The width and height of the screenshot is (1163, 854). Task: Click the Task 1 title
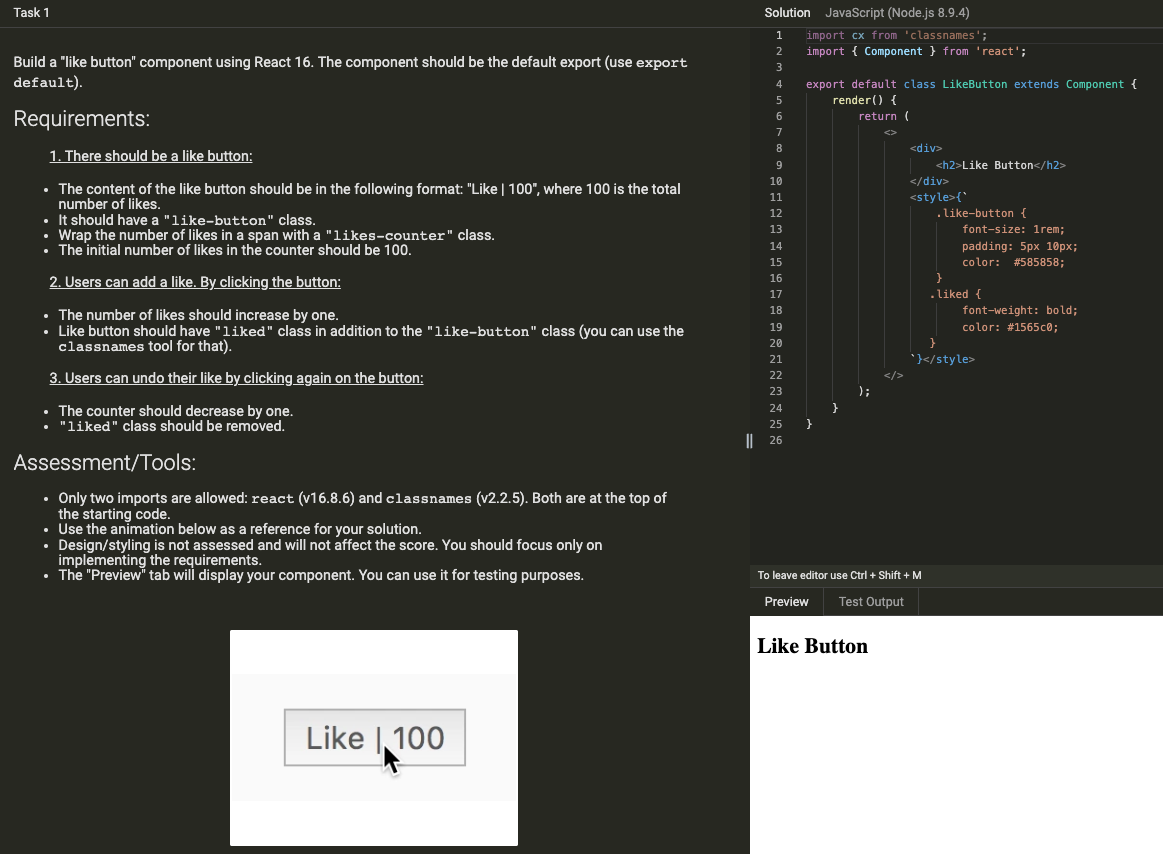[x=31, y=13]
